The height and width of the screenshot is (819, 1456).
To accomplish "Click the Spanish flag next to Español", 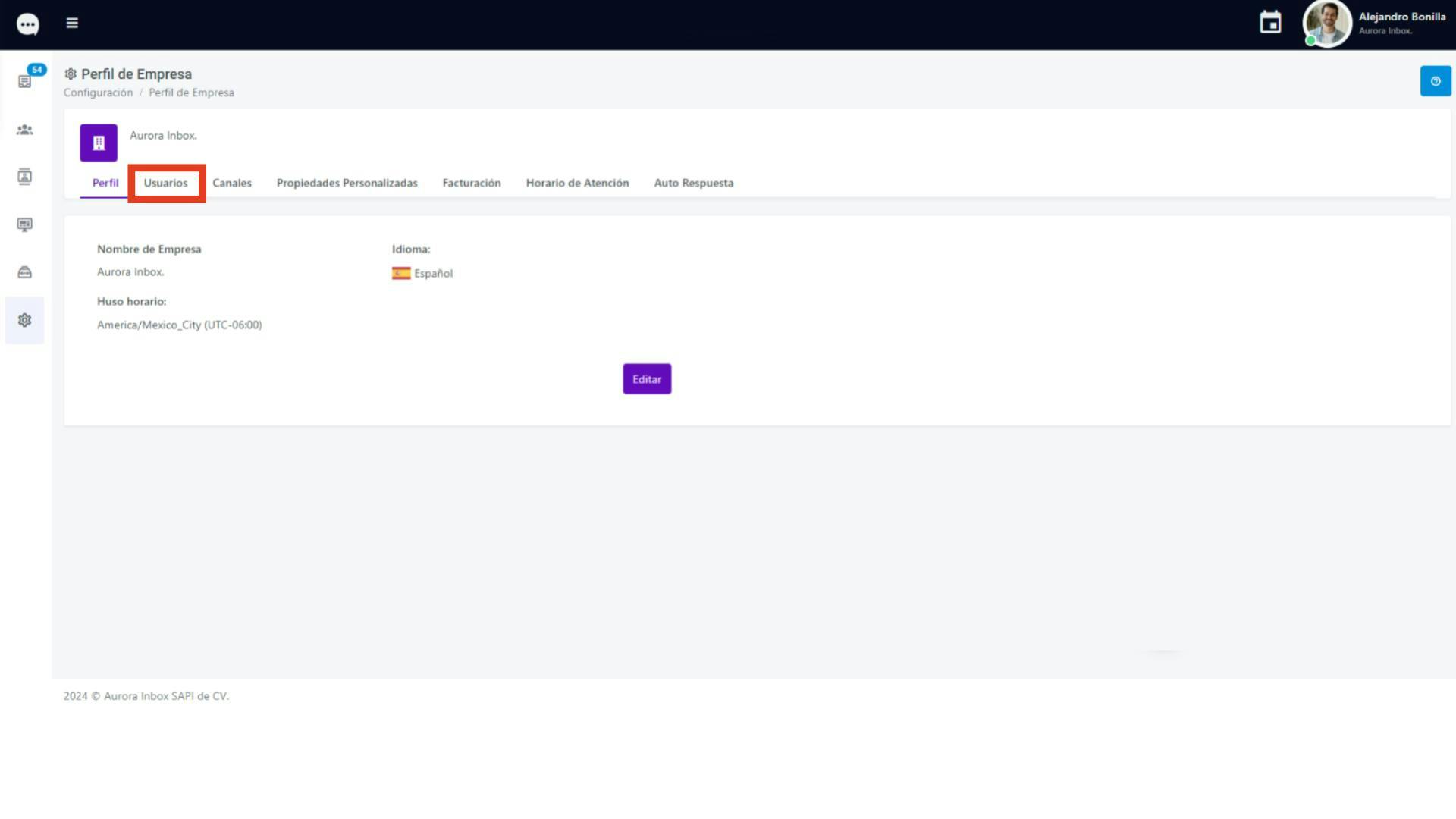I will 401,273.
